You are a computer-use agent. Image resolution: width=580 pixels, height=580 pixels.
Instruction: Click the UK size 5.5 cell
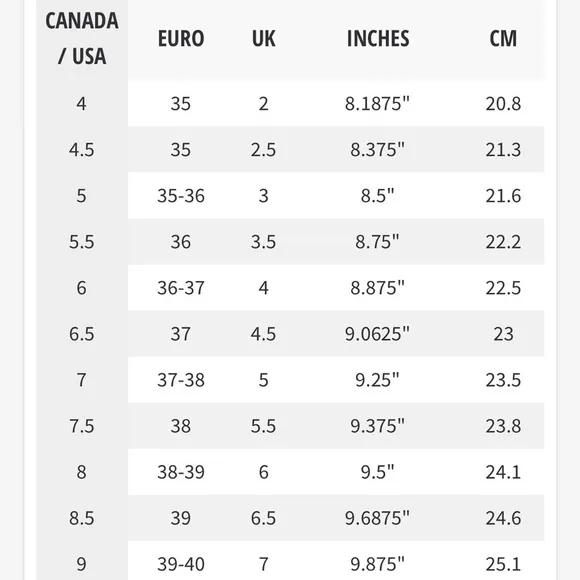tap(263, 426)
